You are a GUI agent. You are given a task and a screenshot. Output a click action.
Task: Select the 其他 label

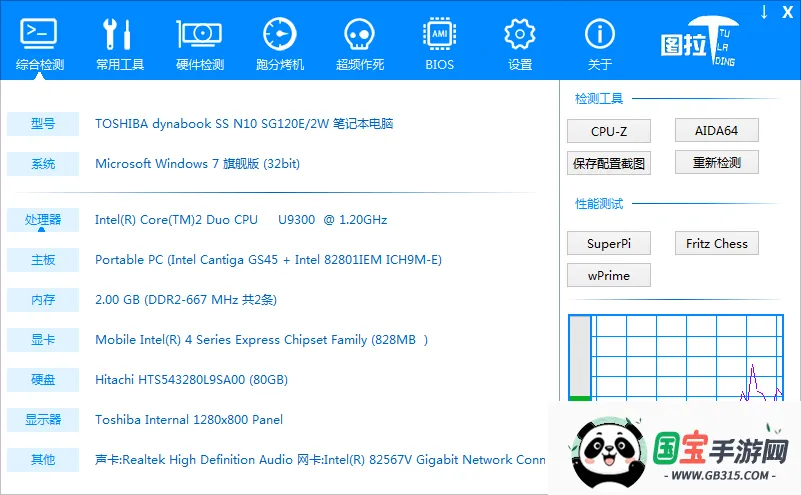click(x=43, y=460)
